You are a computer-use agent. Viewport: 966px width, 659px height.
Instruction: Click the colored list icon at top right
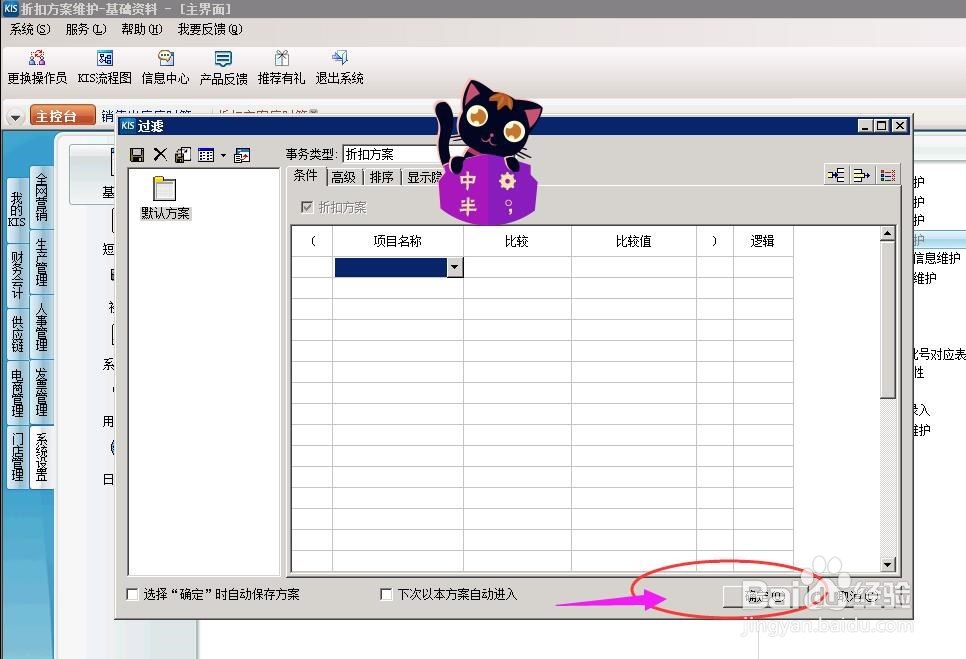click(887, 174)
